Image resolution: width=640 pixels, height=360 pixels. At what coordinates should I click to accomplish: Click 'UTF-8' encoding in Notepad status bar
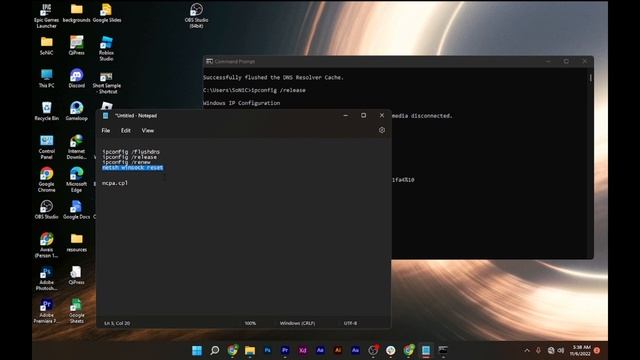pyautogui.click(x=350, y=323)
